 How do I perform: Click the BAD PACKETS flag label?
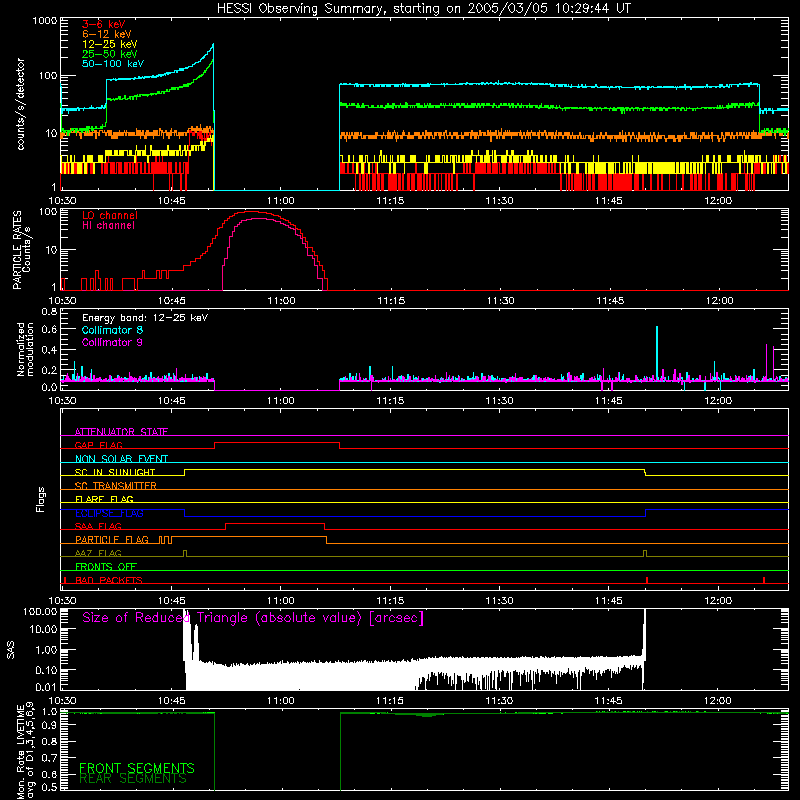(109, 580)
